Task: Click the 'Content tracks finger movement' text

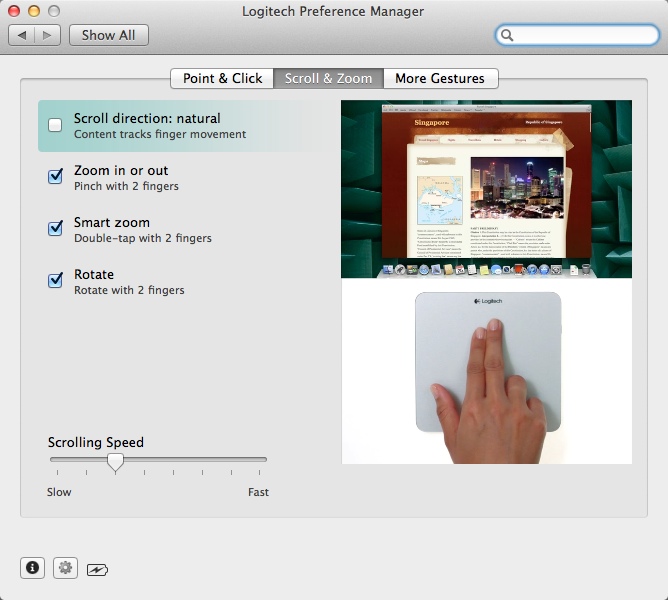Action: click(x=160, y=134)
